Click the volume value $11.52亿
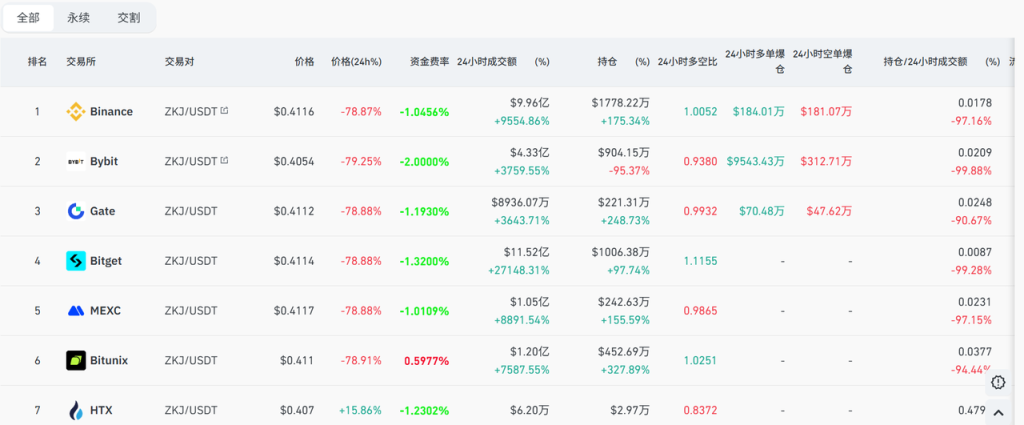This screenshot has height=425, width=1024. coord(526,252)
